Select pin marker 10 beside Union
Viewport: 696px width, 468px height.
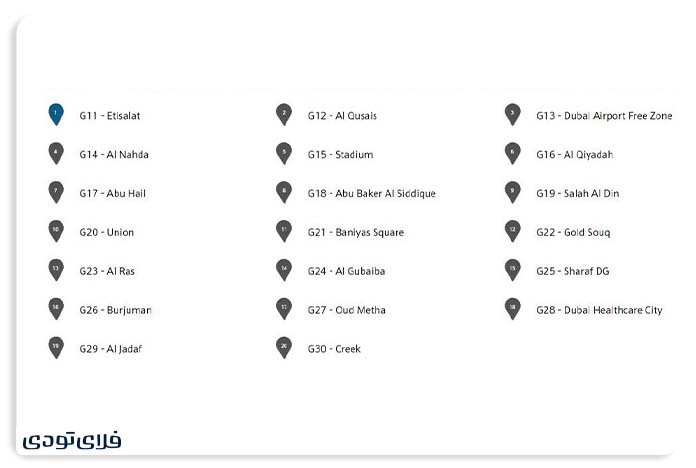56,231
